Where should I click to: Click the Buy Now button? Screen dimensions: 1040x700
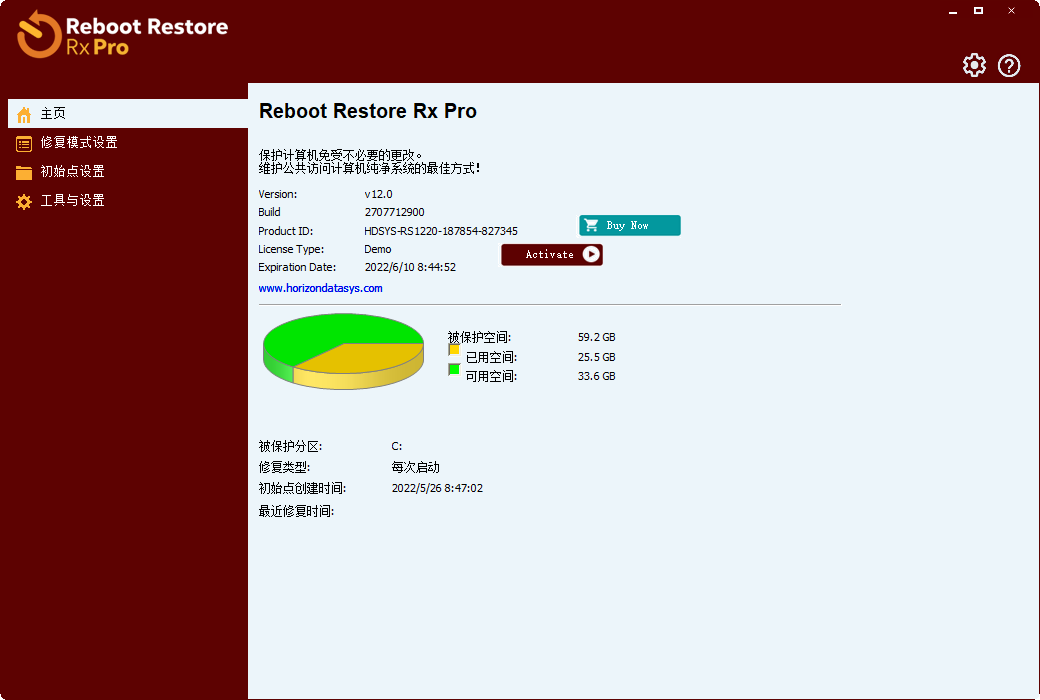(629, 225)
